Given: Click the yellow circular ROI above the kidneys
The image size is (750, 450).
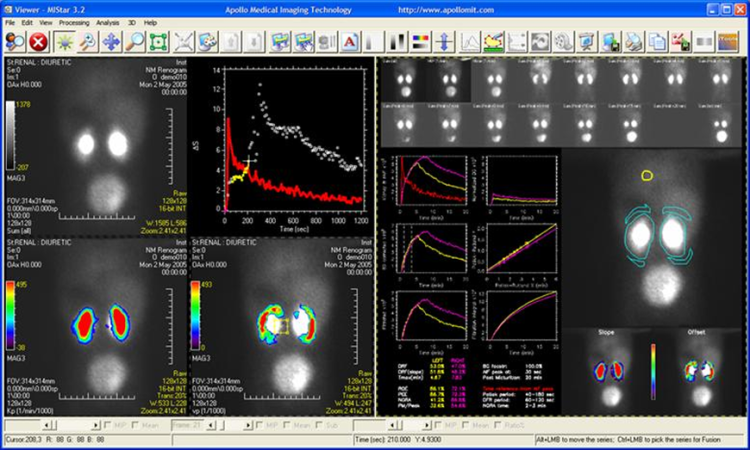Looking at the screenshot, I should point(648,176).
